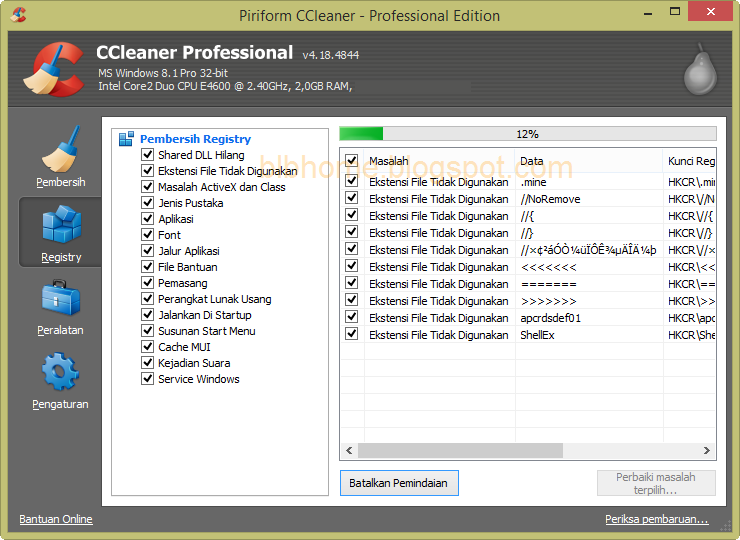The height and width of the screenshot is (540, 740).
Task: Toggle Shared DLL Hilang checkbox
Action: pyautogui.click(x=148, y=154)
